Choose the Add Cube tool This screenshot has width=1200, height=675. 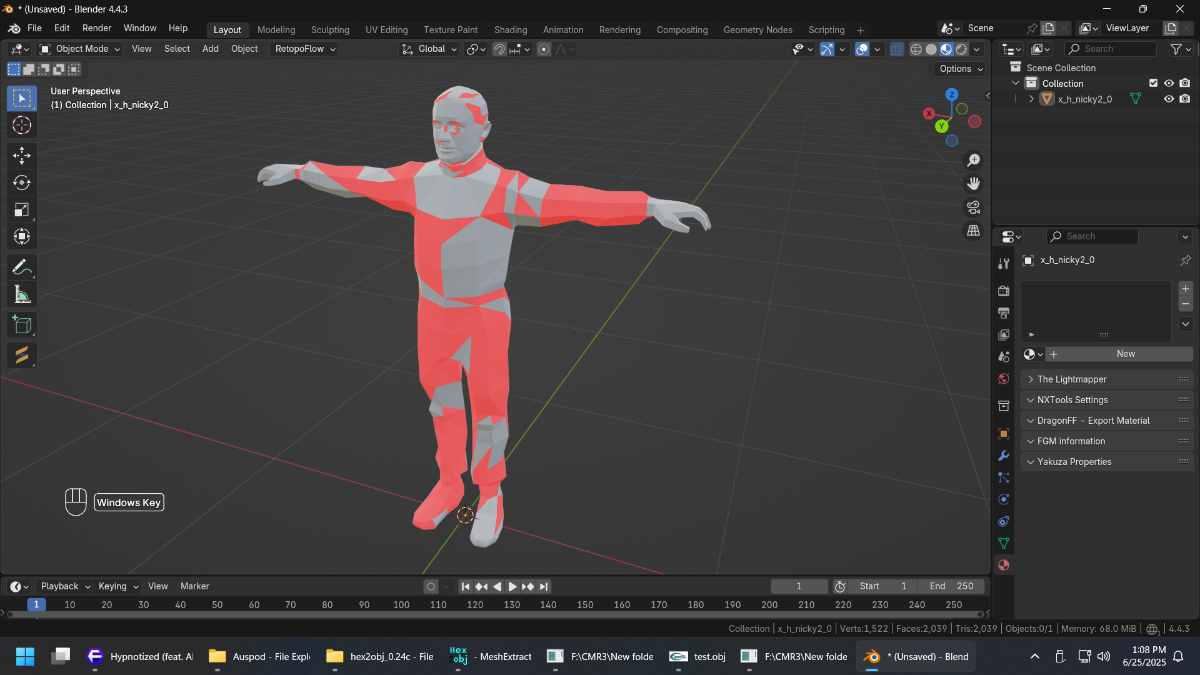point(22,325)
